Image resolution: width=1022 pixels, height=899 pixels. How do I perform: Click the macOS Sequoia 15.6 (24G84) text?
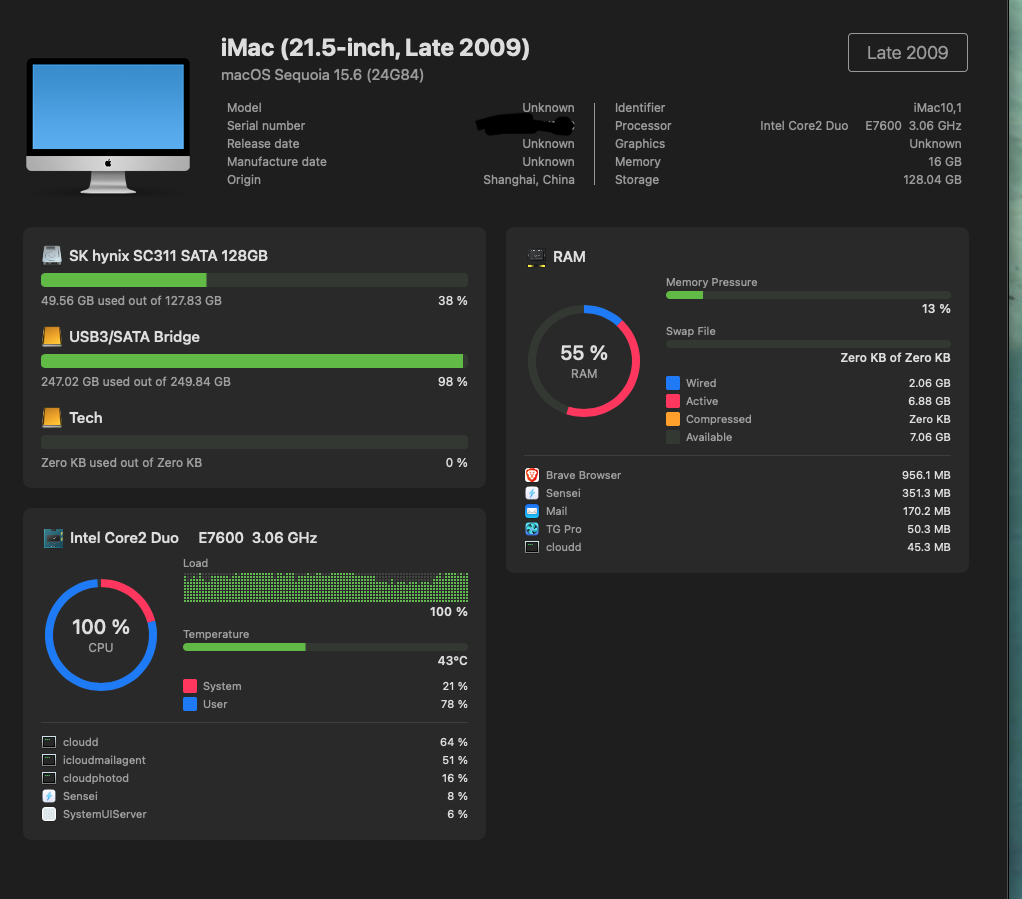323,75
